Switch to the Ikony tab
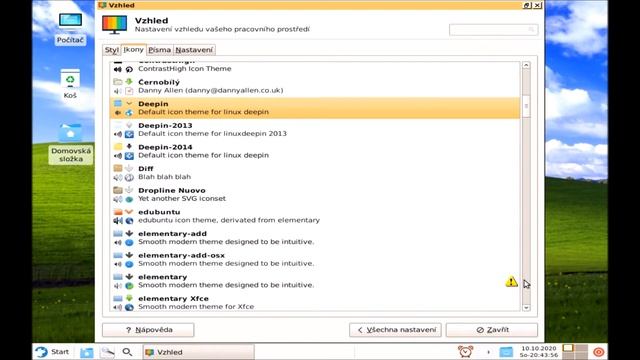Image resolution: width=640 pixels, height=360 pixels. [x=133, y=49]
